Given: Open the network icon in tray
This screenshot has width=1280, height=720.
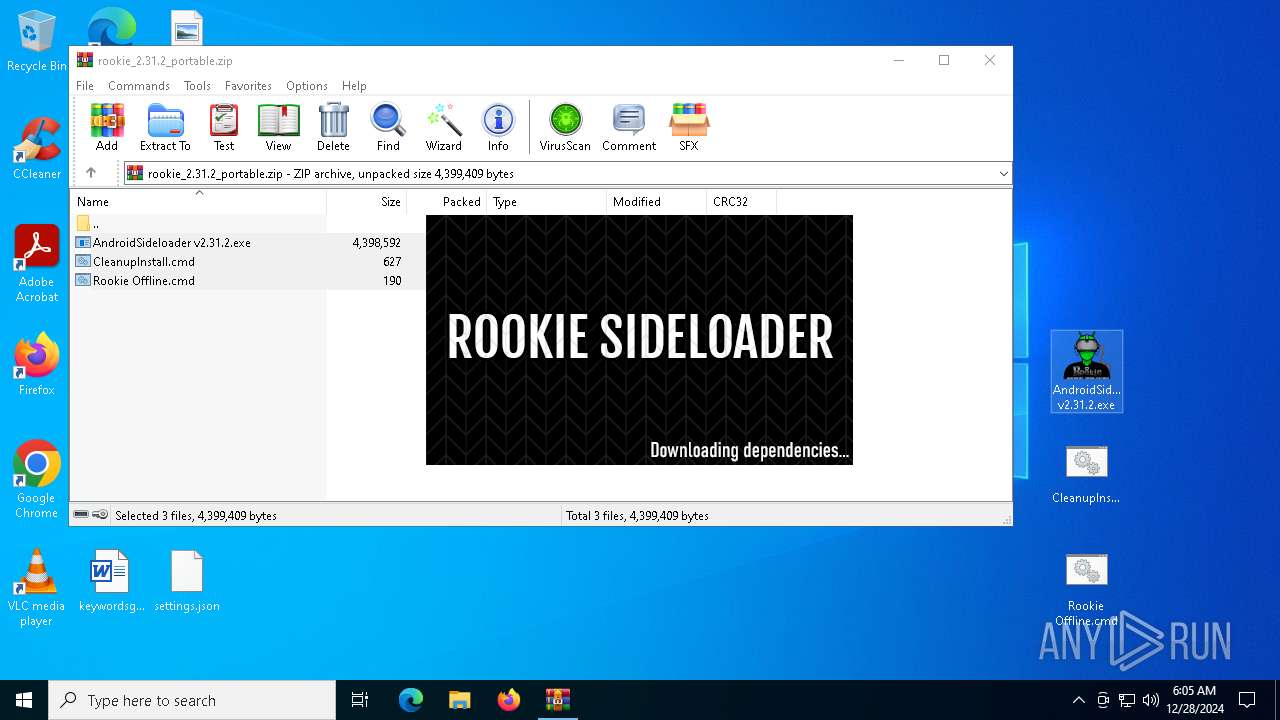Looking at the screenshot, I should tap(1127, 700).
